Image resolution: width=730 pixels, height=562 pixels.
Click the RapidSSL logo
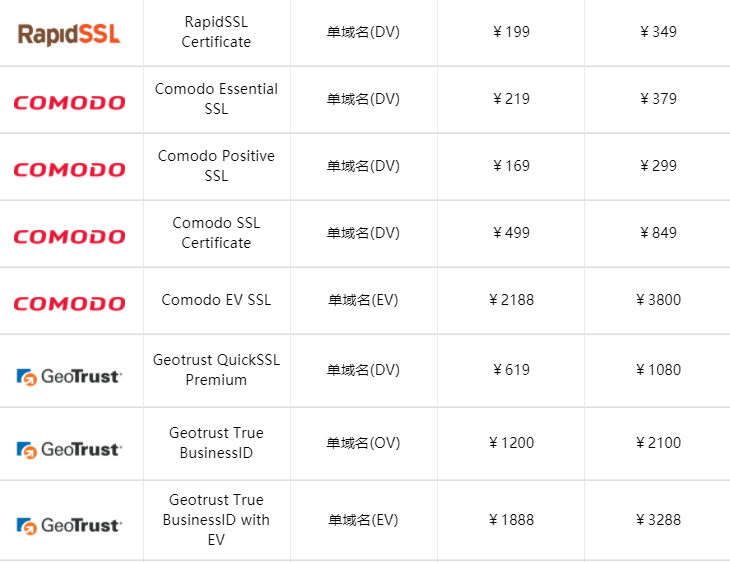(x=69, y=33)
